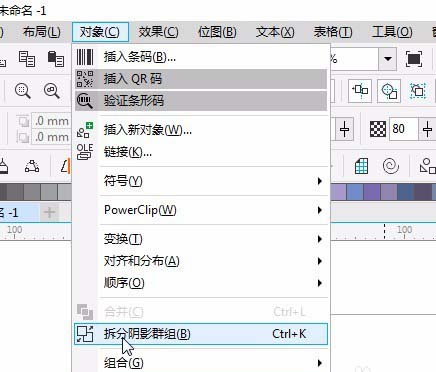Click the zoom to all objects icon
Screen dimensions: 436x372
[x=52, y=90]
